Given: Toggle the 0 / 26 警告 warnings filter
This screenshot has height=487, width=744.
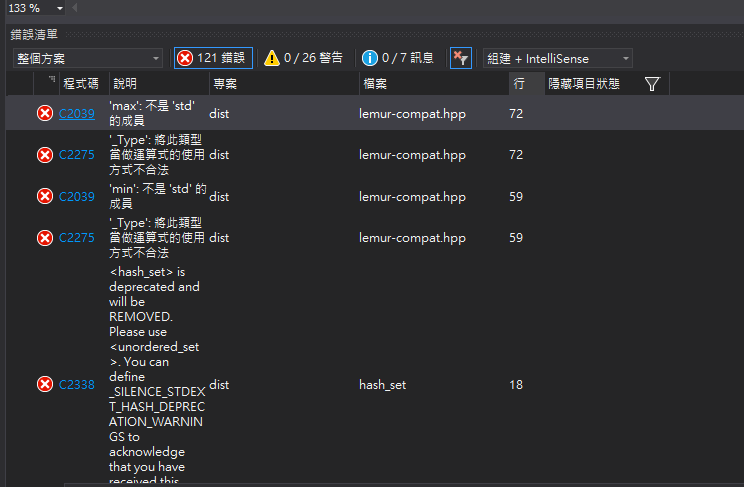Looking at the screenshot, I should coord(303,58).
